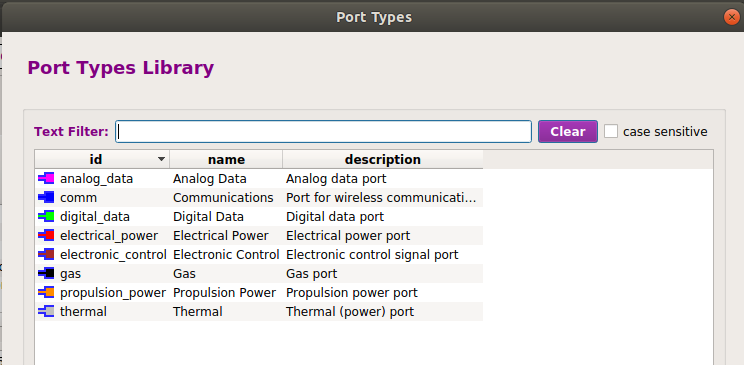Image resolution: width=744 pixels, height=365 pixels.
Task: Click the green digital_data port icon
Action: tap(46, 216)
